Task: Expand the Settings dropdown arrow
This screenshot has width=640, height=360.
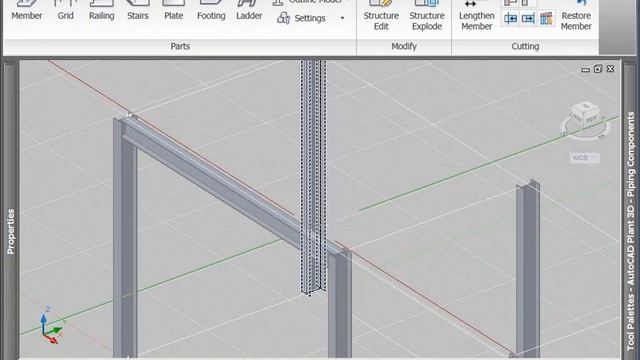Action: pyautogui.click(x=342, y=18)
